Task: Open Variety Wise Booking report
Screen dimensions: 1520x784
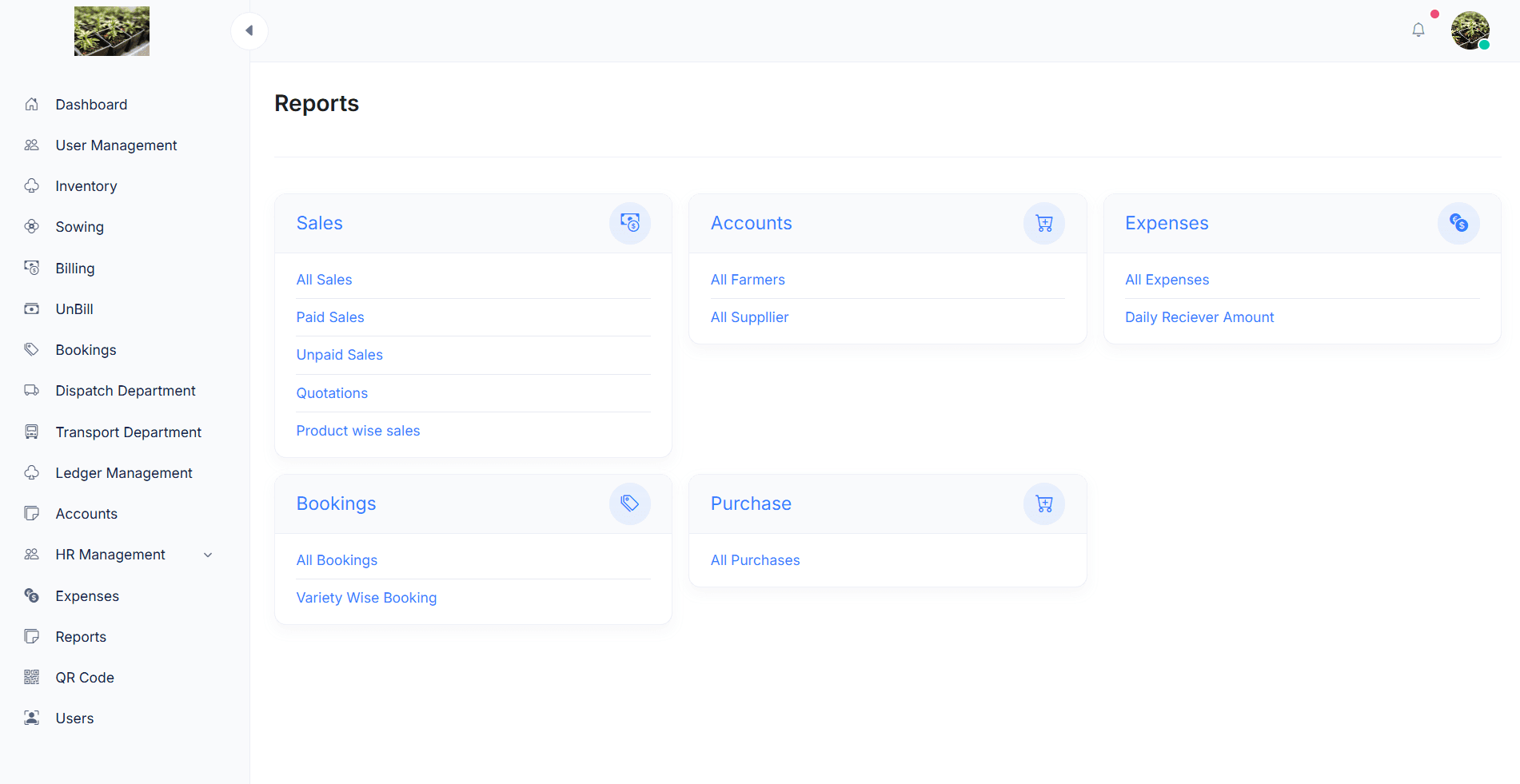Action: (x=366, y=598)
